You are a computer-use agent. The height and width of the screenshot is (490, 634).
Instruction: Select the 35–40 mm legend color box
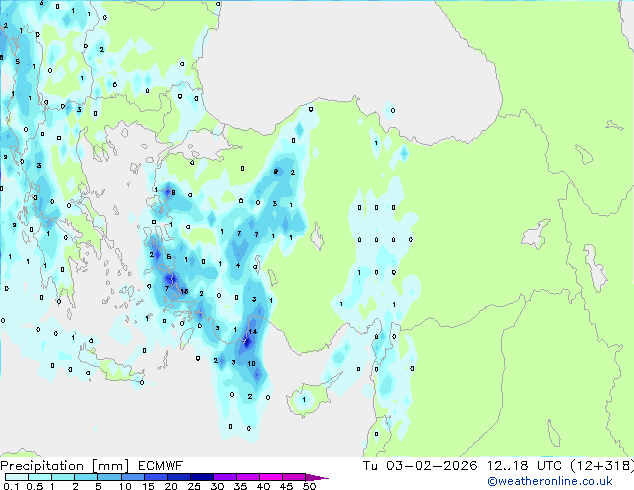tap(247, 477)
